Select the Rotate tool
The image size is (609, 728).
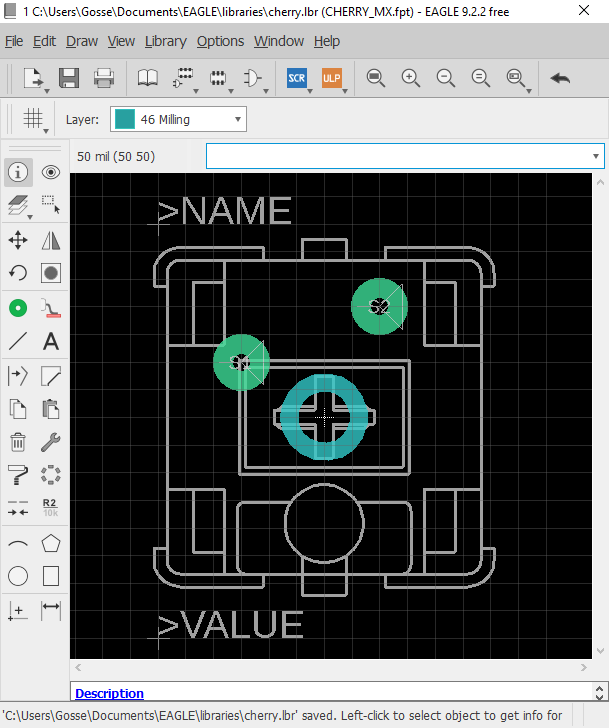[x=18, y=273]
